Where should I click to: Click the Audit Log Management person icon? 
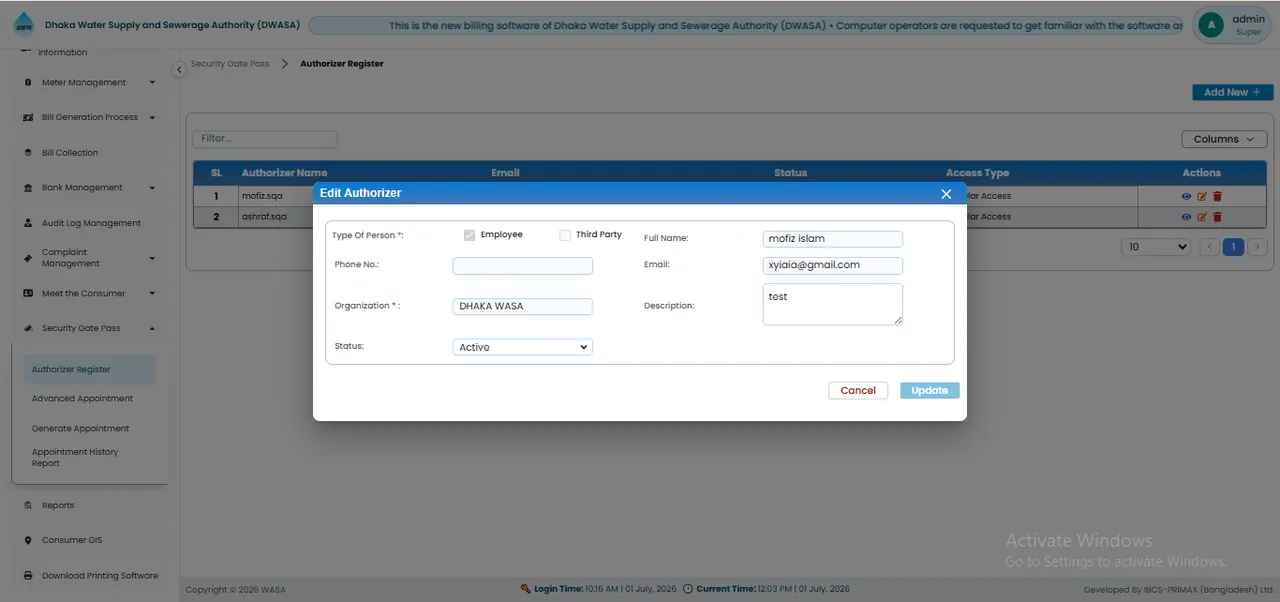pyautogui.click(x=28, y=223)
